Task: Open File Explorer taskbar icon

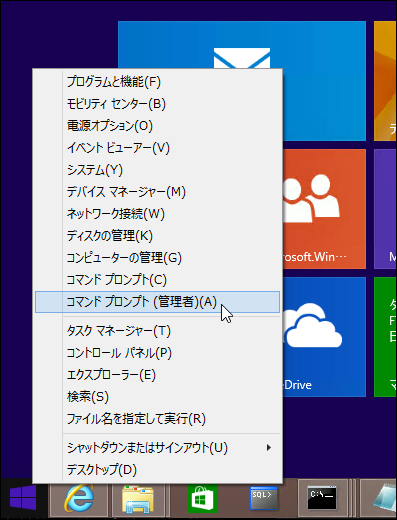Action: click(138, 499)
